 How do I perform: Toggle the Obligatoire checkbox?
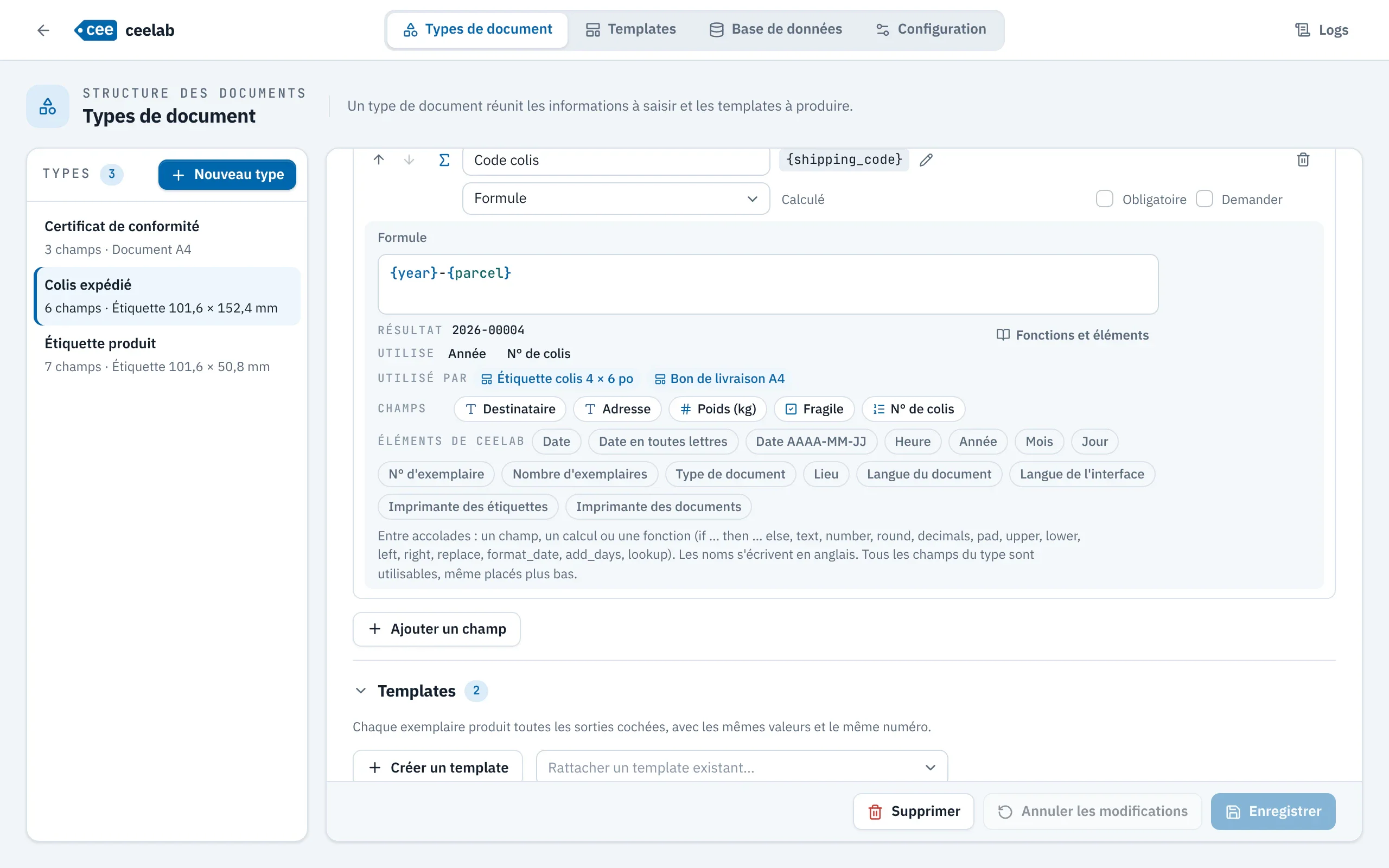pos(1104,199)
